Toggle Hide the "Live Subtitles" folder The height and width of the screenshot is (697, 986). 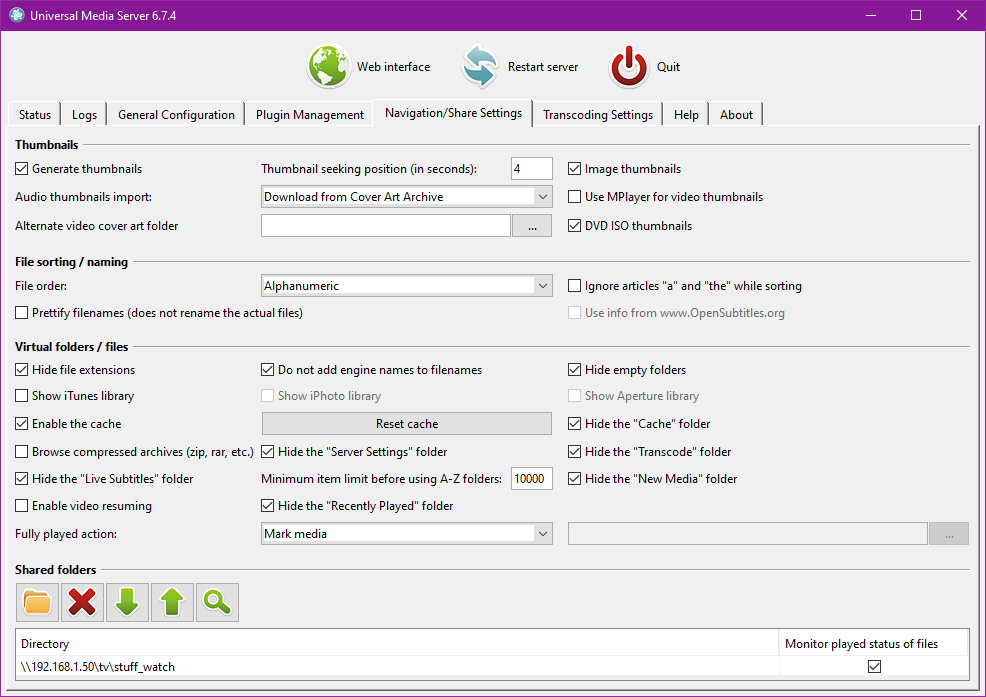22,479
